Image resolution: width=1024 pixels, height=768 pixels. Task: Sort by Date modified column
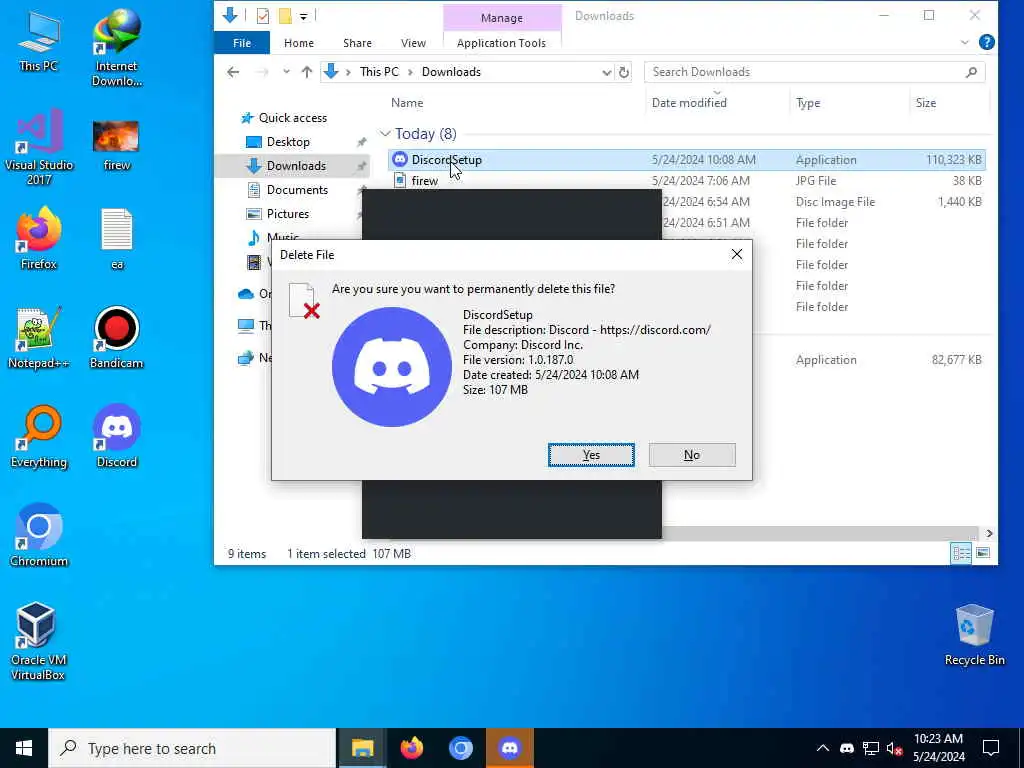click(x=689, y=103)
